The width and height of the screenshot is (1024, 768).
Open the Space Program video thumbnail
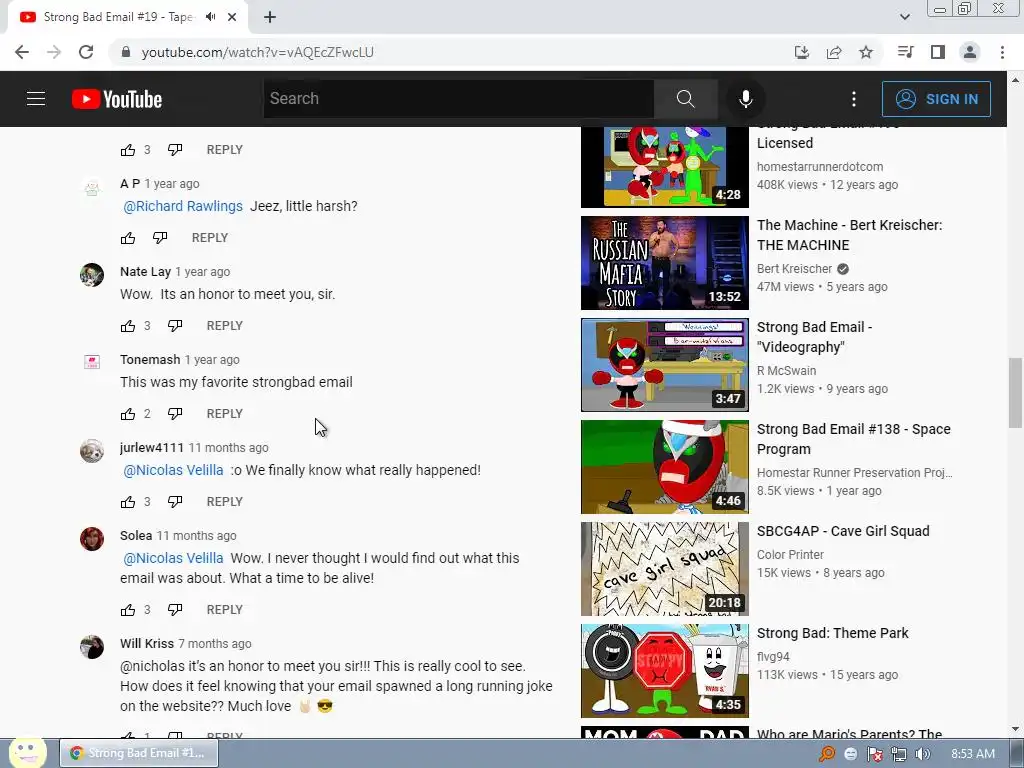click(x=665, y=467)
